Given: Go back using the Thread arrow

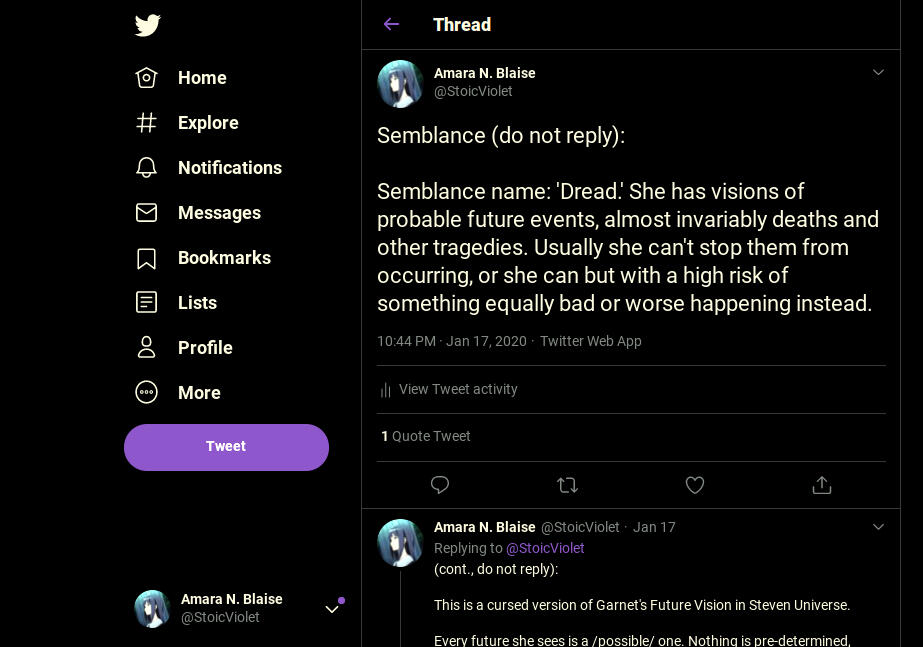Looking at the screenshot, I should click(x=391, y=25).
